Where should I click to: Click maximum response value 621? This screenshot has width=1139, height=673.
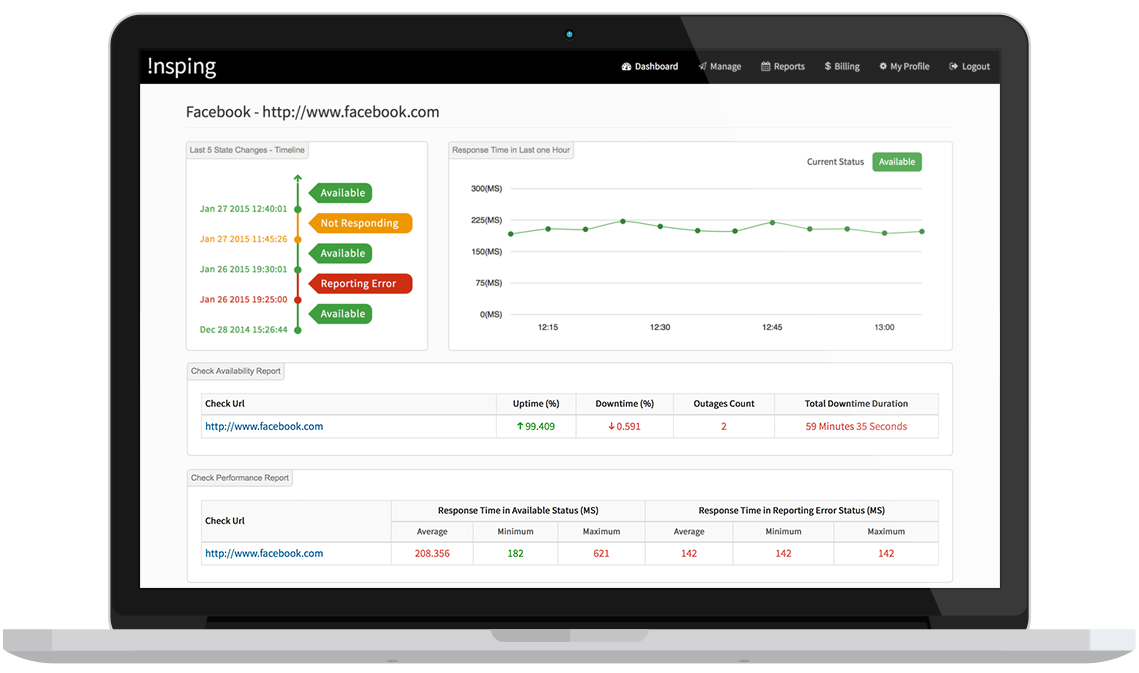tap(601, 553)
